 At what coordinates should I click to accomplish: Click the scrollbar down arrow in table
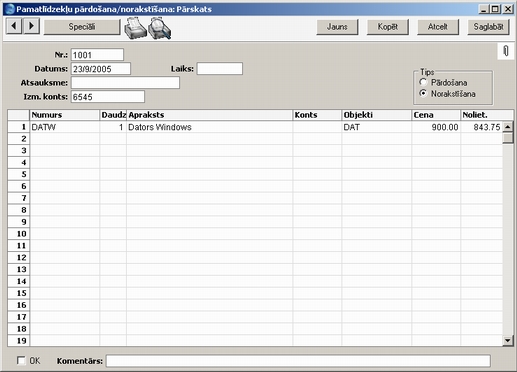[x=508, y=340]
